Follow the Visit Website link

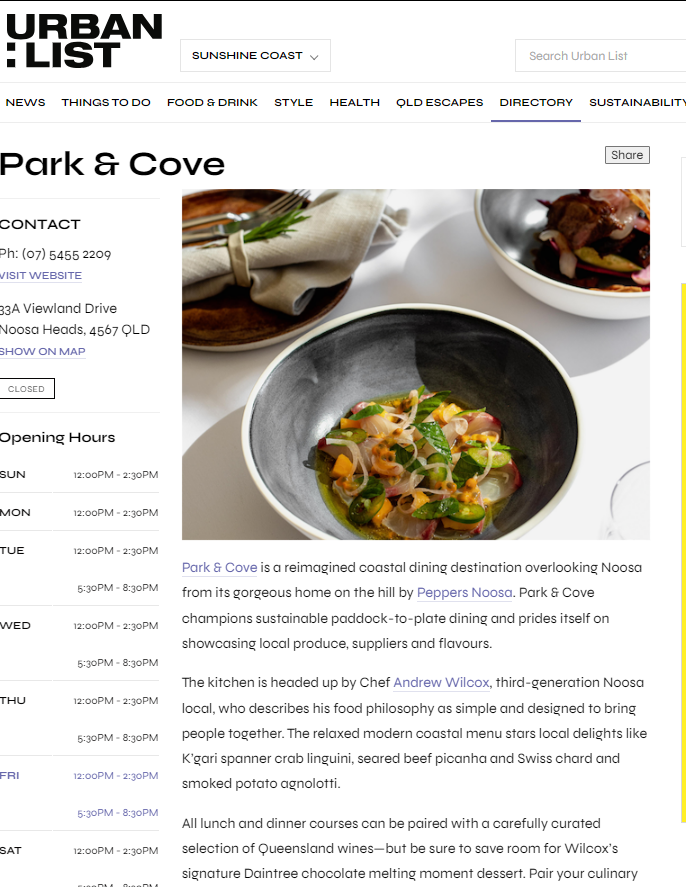point(41,275)
